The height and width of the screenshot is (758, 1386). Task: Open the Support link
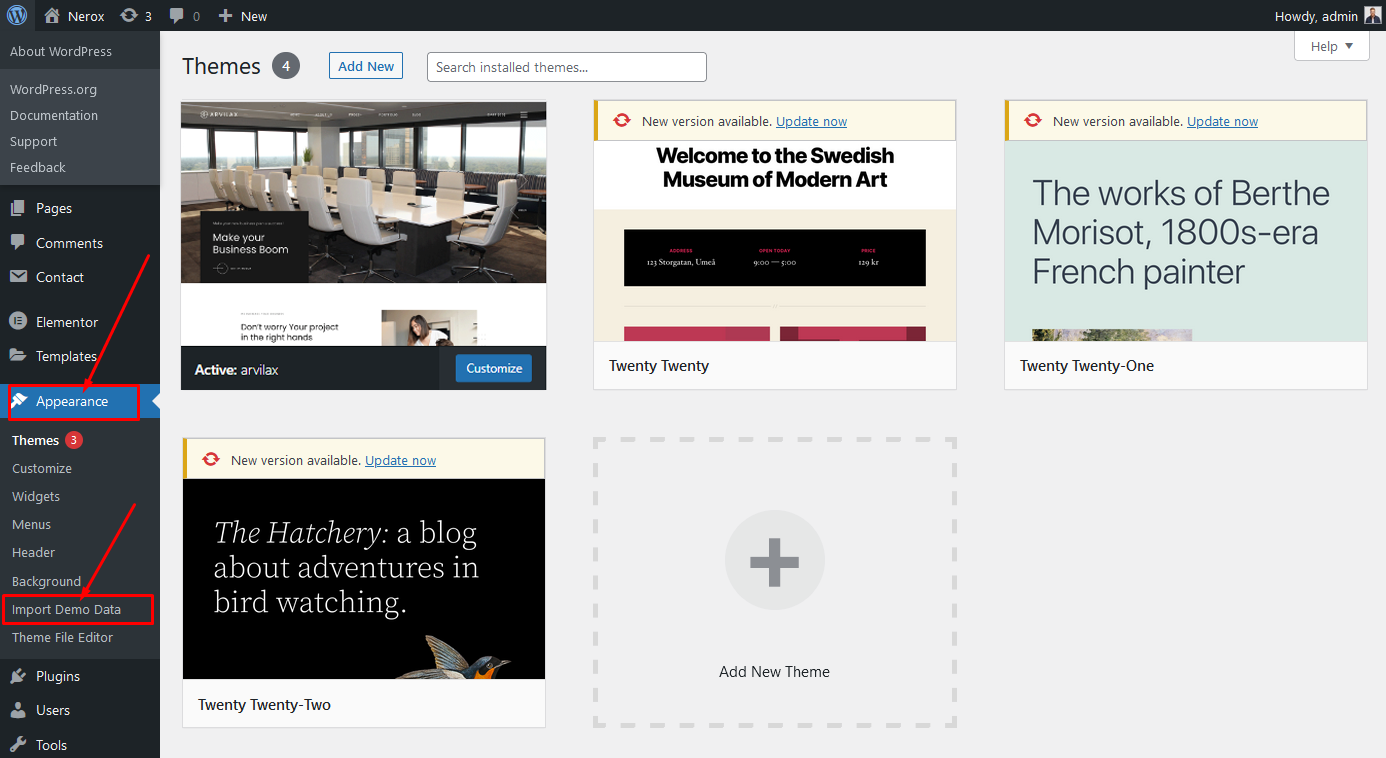33,141
